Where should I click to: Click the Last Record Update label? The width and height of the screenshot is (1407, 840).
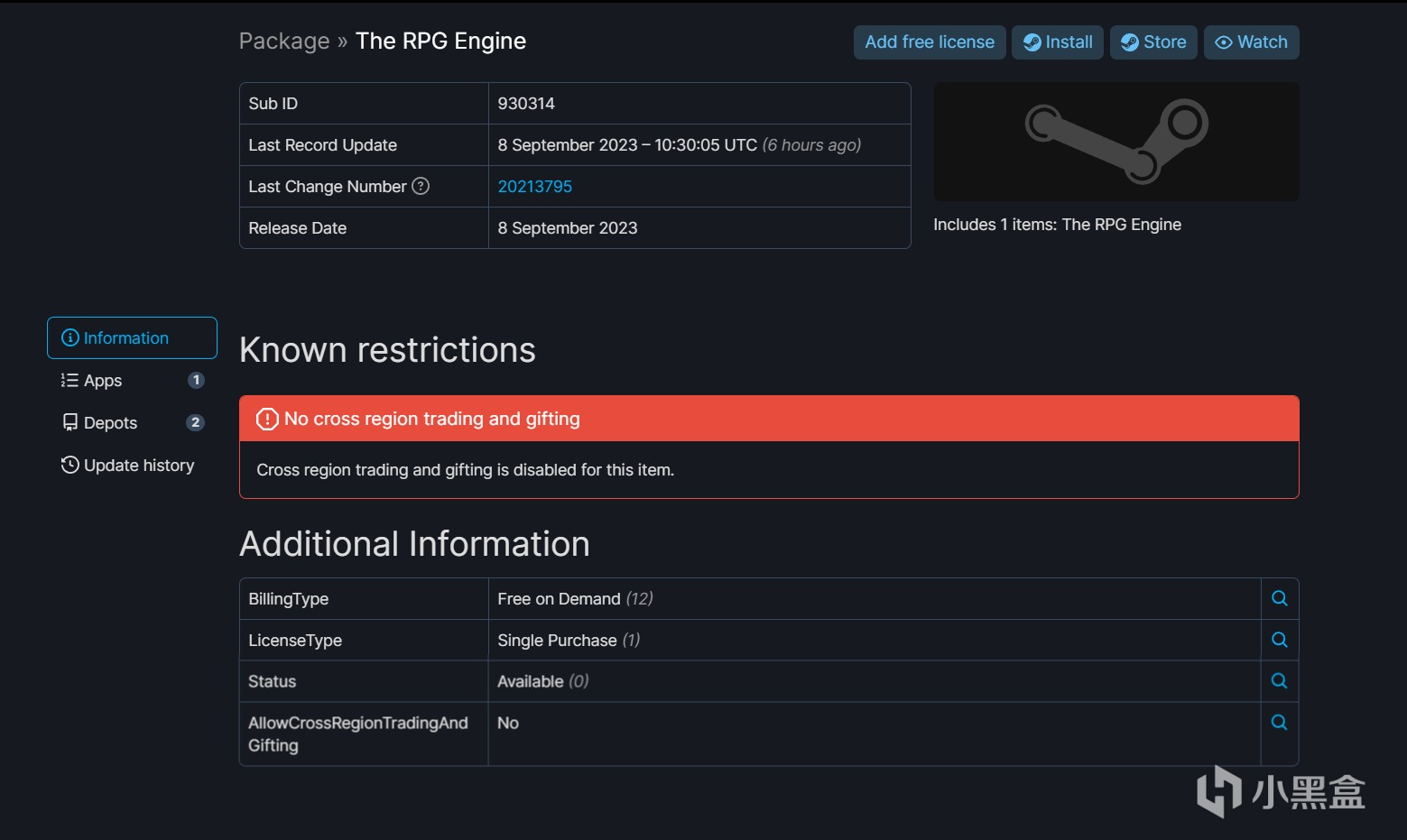[x=322, y=145]
